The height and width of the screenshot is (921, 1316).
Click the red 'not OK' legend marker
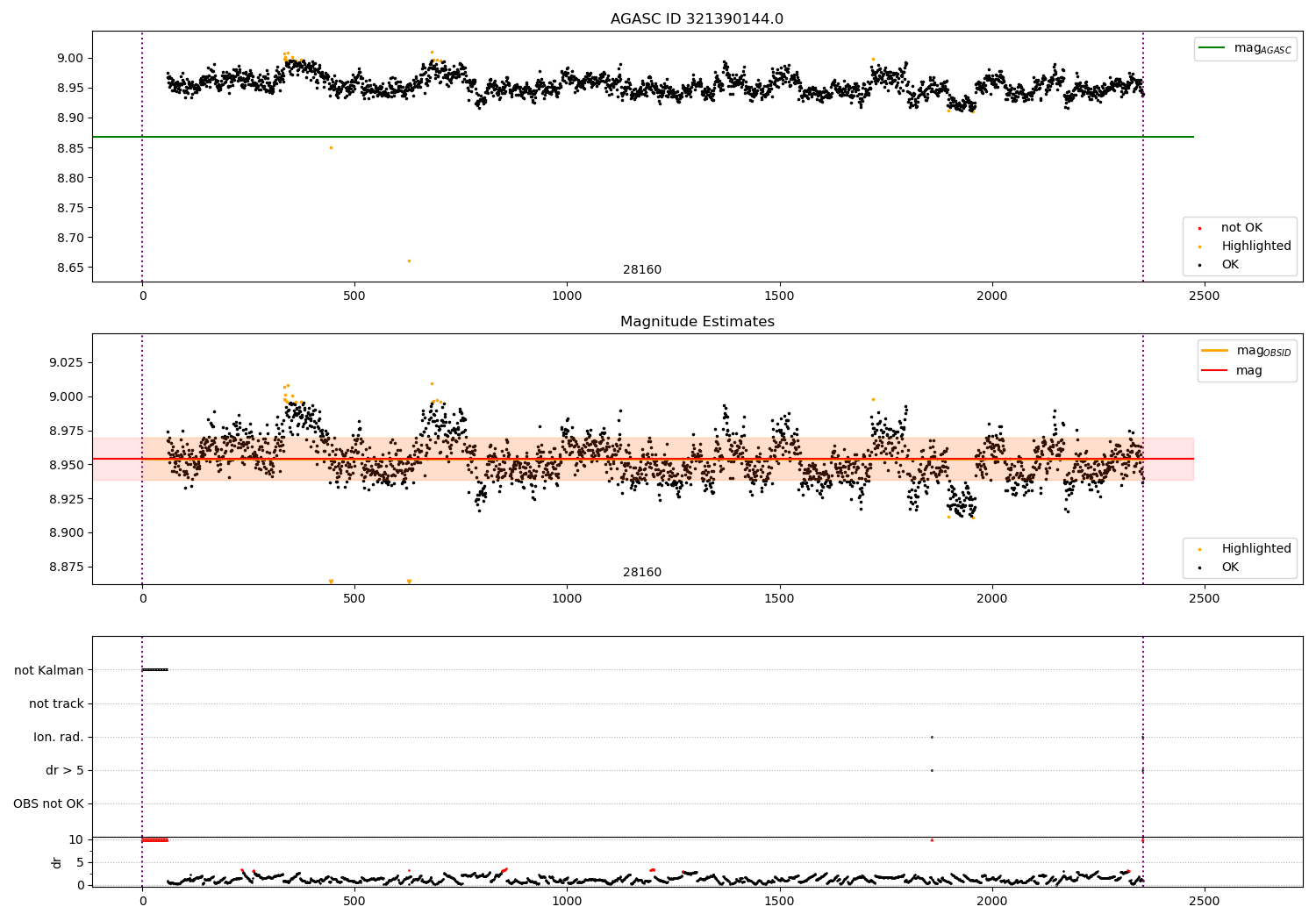coord(1199,228)
